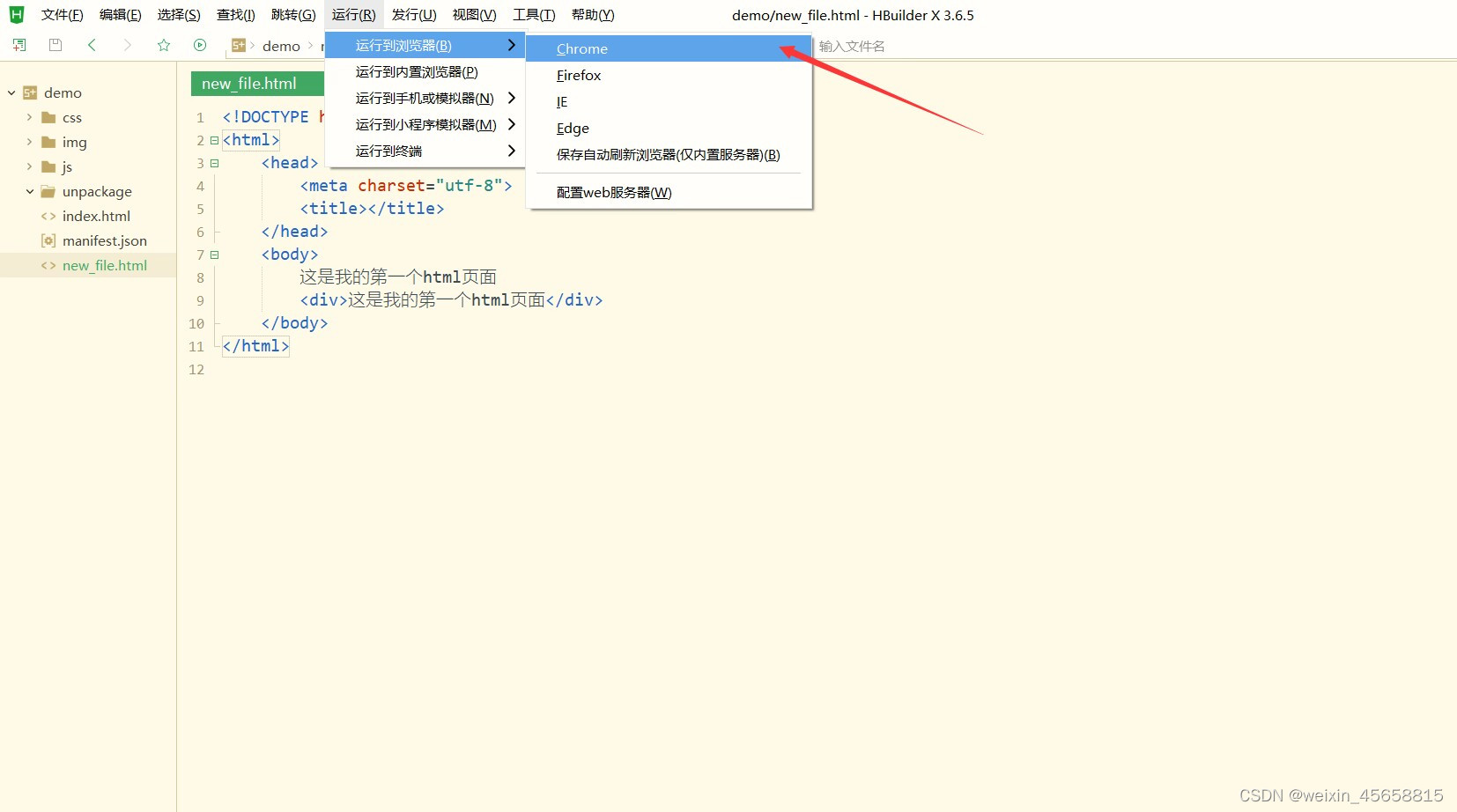Click the demo project root icon
Viewport: 1457px width, 812px height.
coord(30,92)
